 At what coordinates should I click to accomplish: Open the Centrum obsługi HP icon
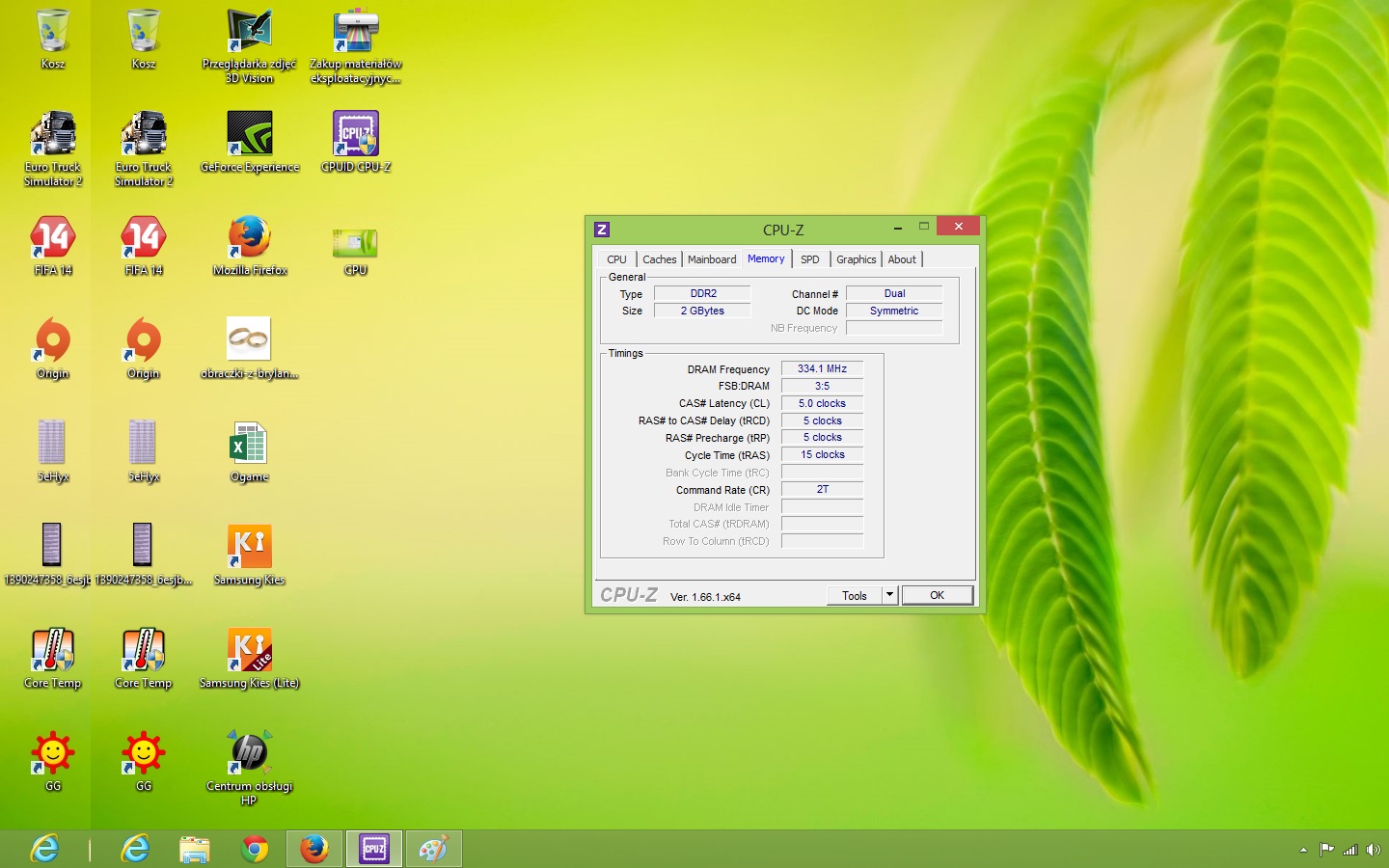(249, 752)
